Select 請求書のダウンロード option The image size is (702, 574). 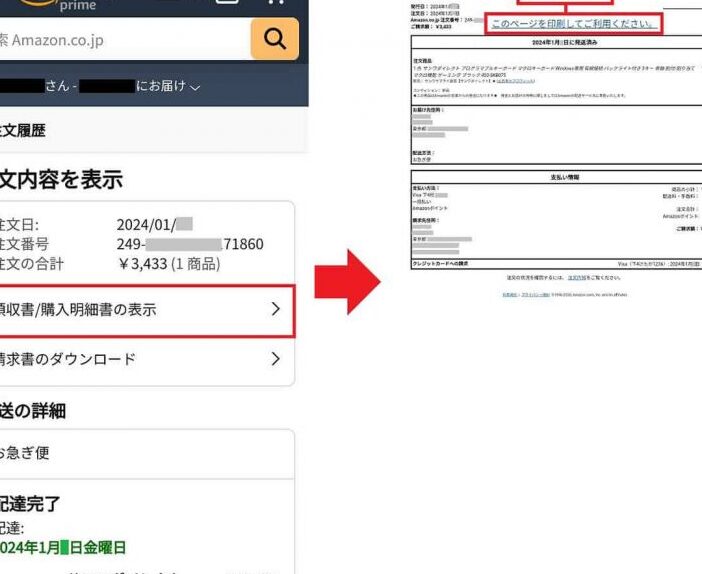click(140, 359)
